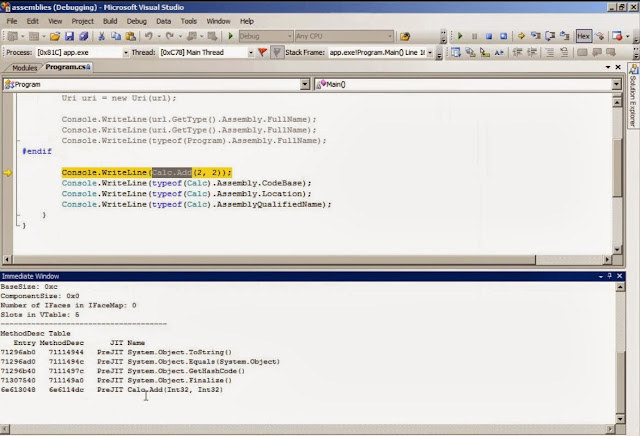Click the Step Over icon
The width and height of the screenshot is (640, 436).
point(550,36)
